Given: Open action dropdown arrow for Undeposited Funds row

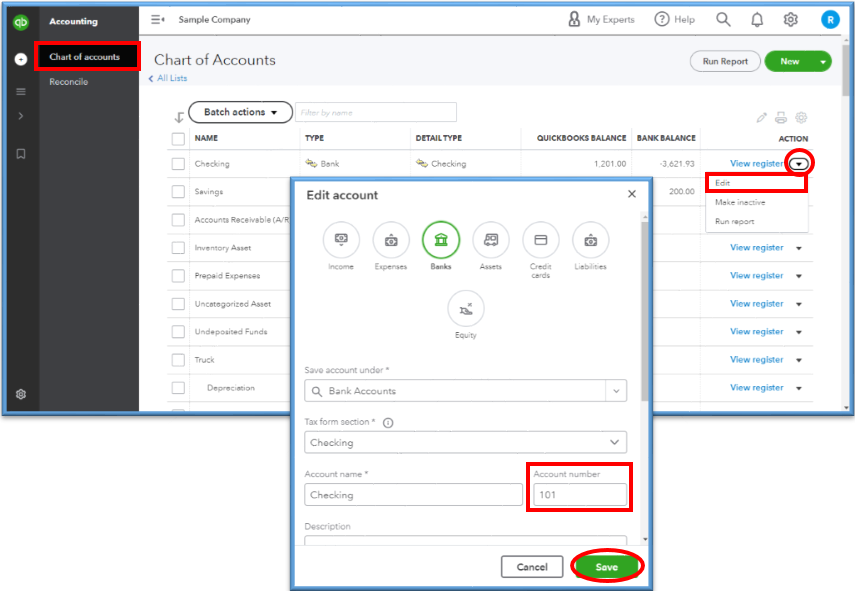Looking at the screenshot, I should pos(799,332).
